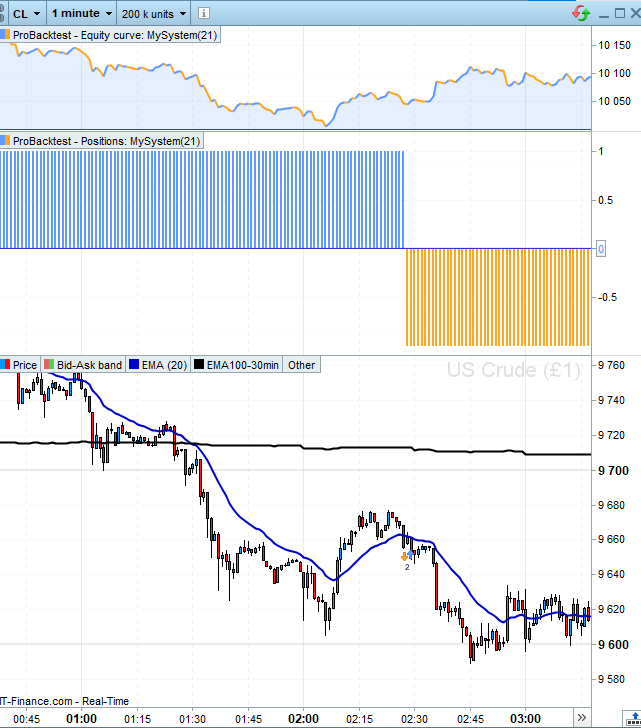Click the 01:30 time axis label

193,719
